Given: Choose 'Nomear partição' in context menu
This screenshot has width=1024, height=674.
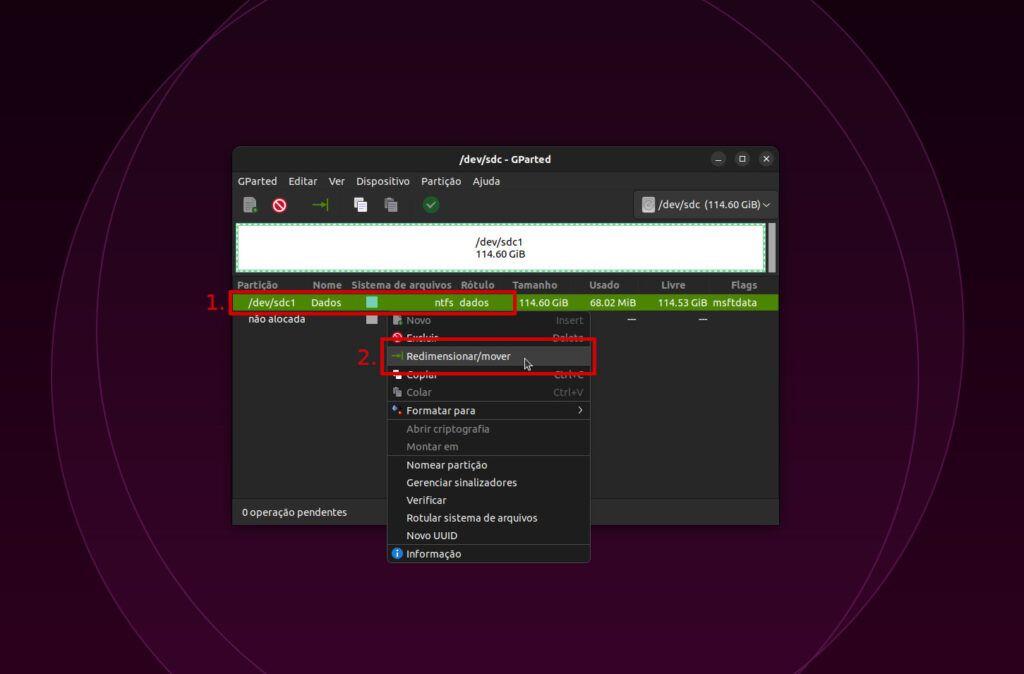Looking at the screenshot, I should 488,465.
